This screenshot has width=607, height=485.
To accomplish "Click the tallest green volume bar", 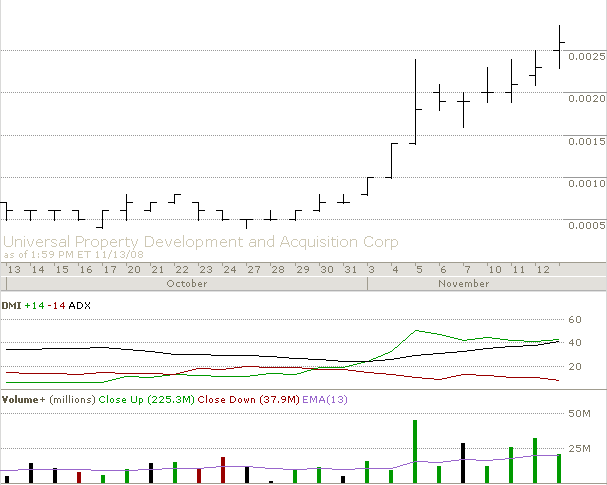I will (x=415, y=451).
